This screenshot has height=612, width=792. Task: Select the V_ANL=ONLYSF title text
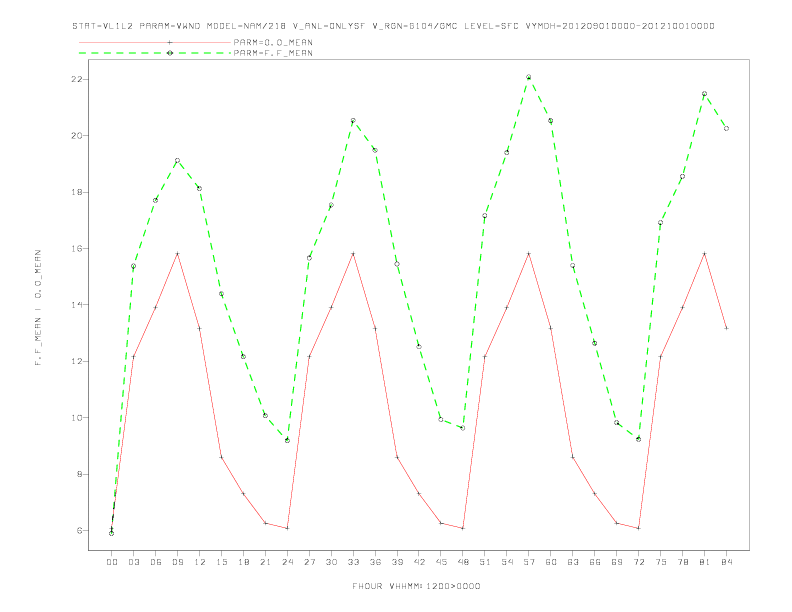pos(329,26)
